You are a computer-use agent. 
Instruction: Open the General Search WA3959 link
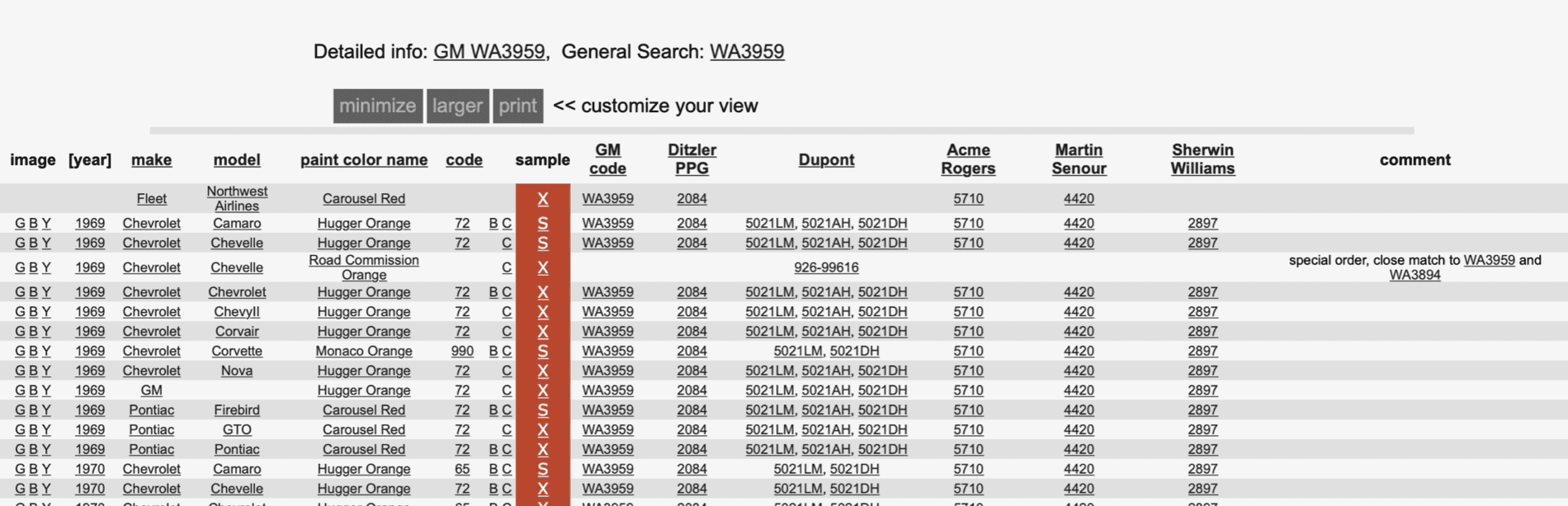coord(747,51)
